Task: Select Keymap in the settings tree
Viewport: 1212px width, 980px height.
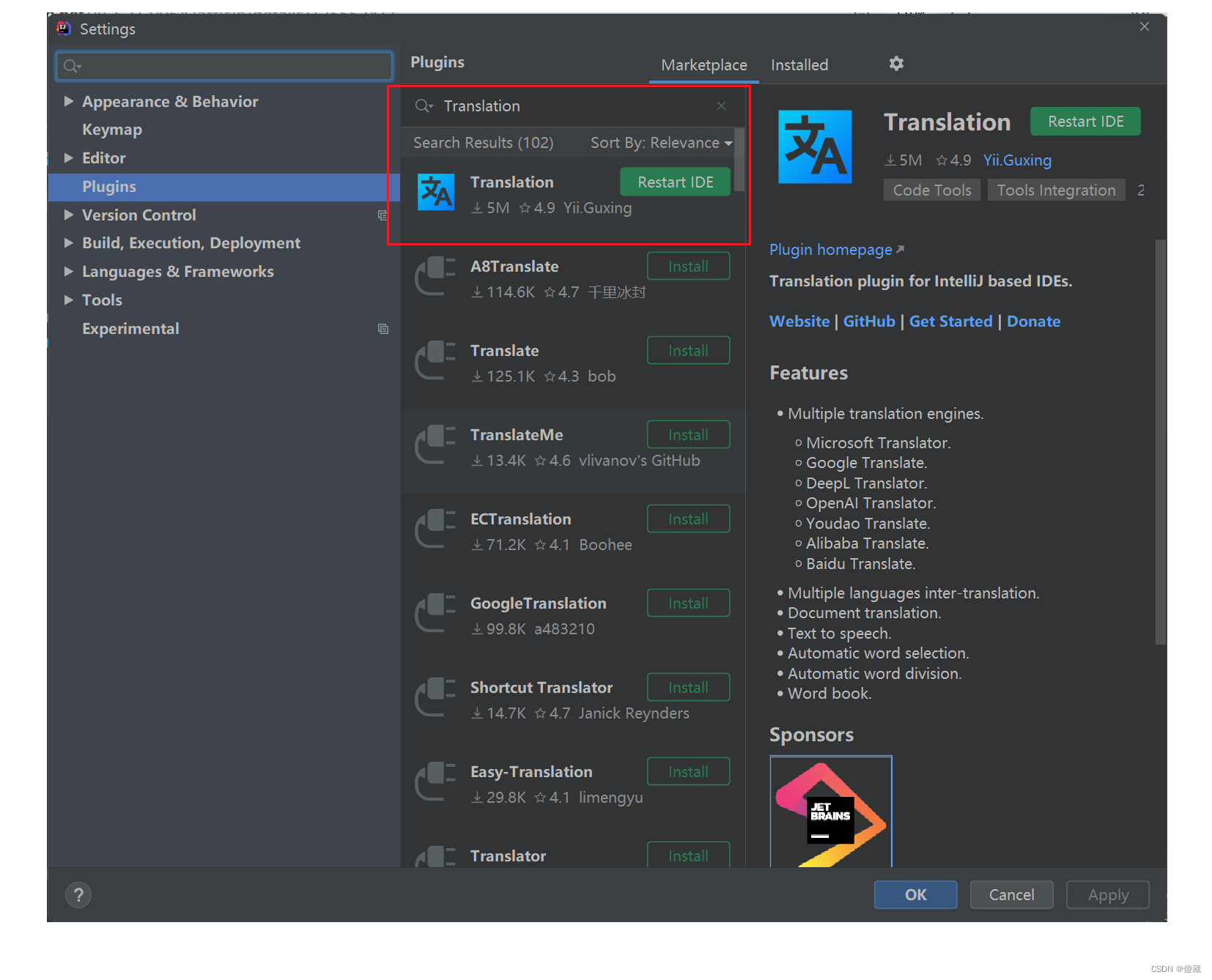Action: point(112,130)
